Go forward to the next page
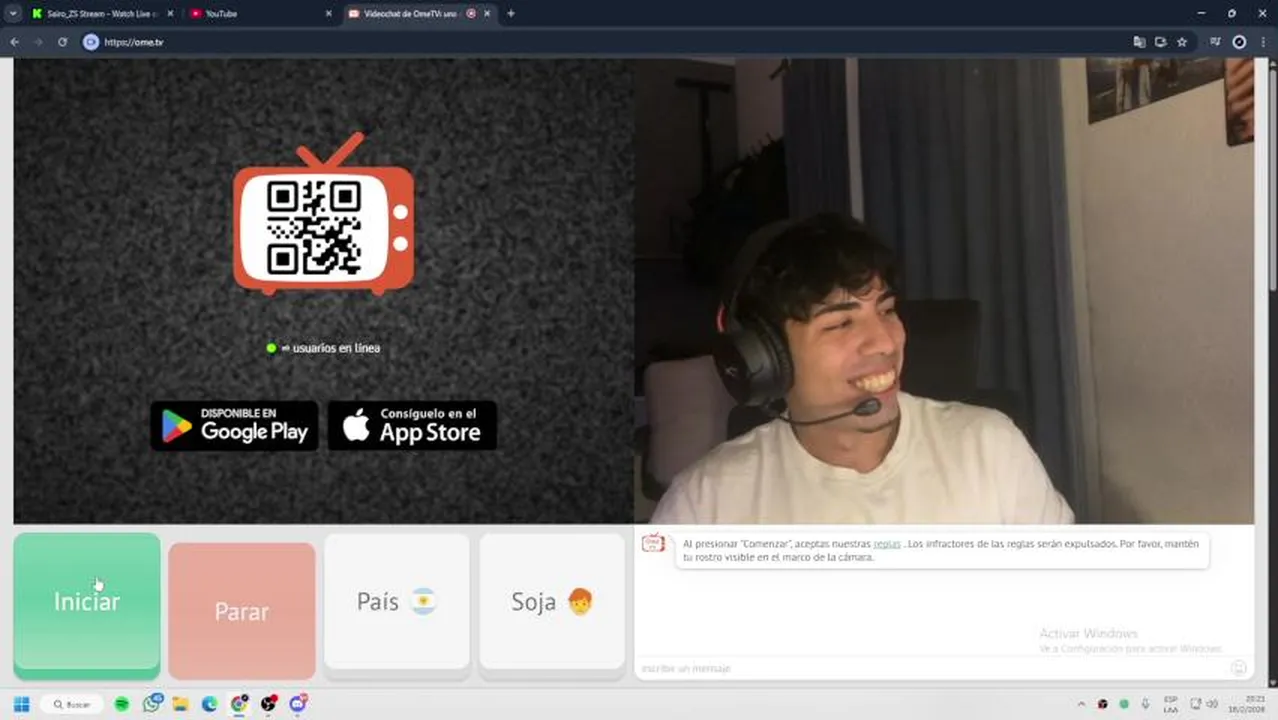1278x720 pixels. 38,42
